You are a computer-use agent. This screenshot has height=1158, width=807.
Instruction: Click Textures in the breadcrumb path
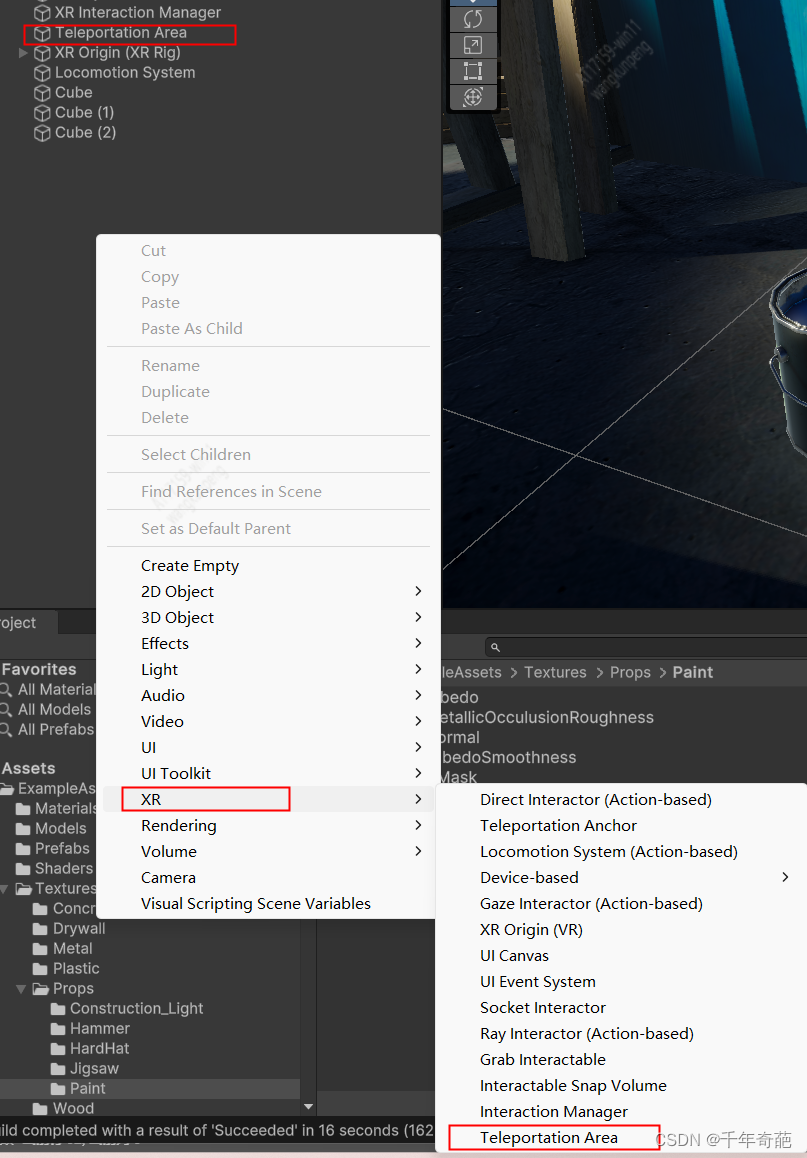point(555,672)
